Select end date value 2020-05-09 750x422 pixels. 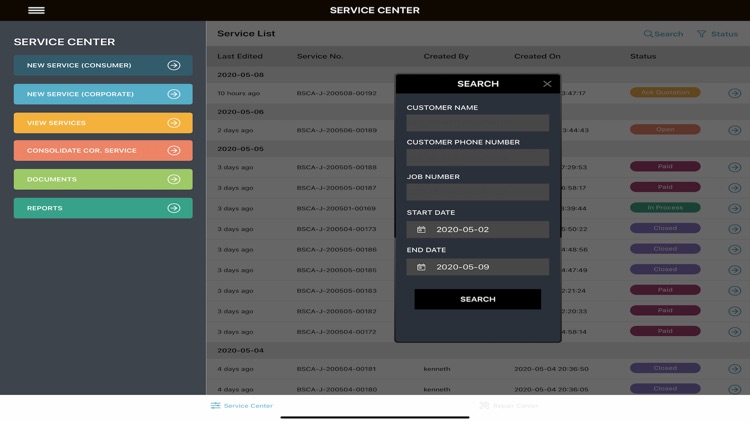tap(463, 267)
